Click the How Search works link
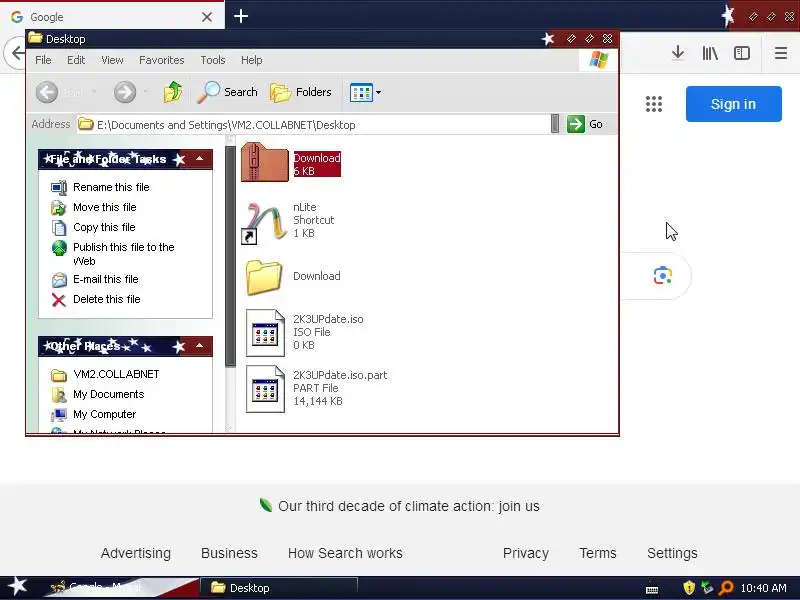The image size is (800, 600). [345, 553]
